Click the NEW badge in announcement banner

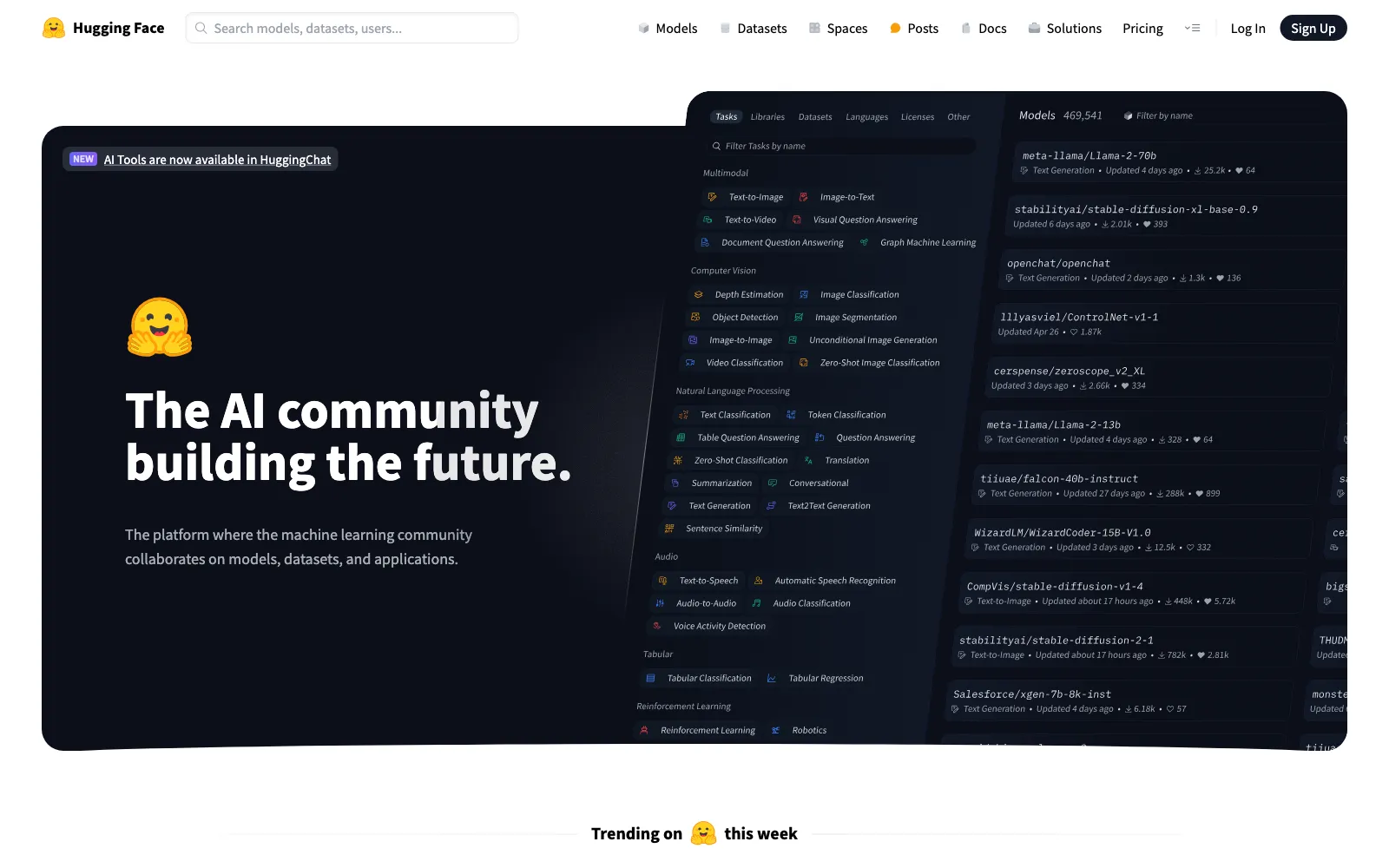(83, 159)
